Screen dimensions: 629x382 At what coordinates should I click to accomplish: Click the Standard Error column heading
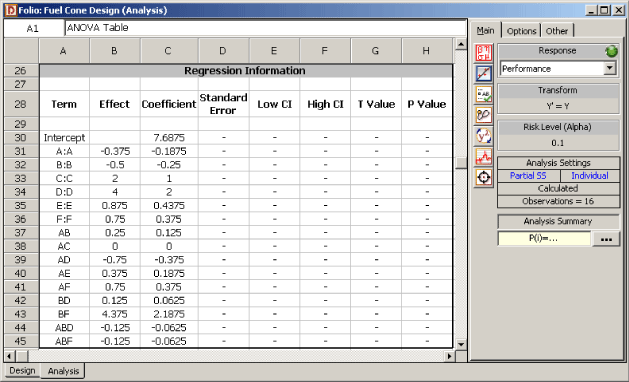(223, 104)
